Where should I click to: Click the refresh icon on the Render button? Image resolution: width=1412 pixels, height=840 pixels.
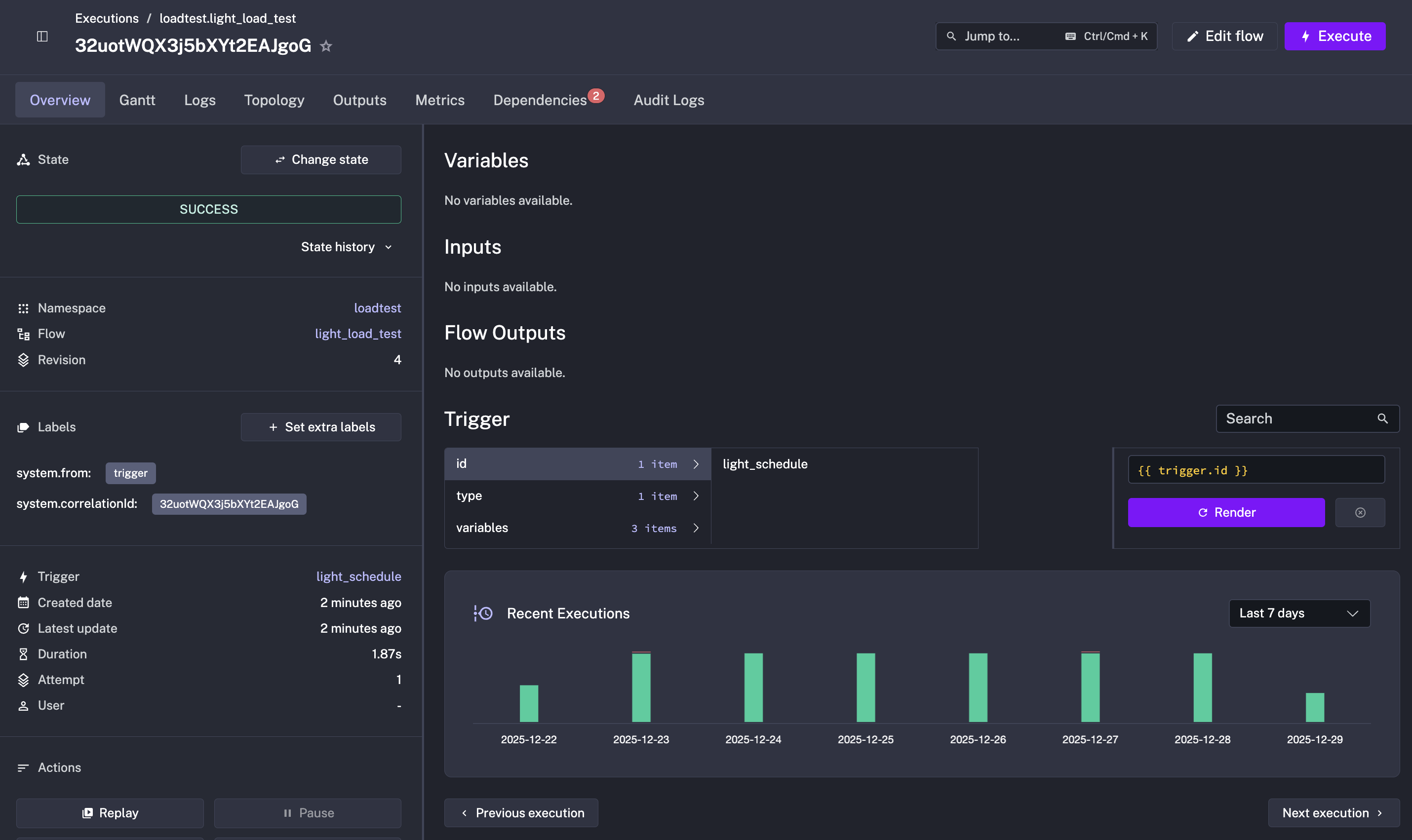click(1203, 512)
